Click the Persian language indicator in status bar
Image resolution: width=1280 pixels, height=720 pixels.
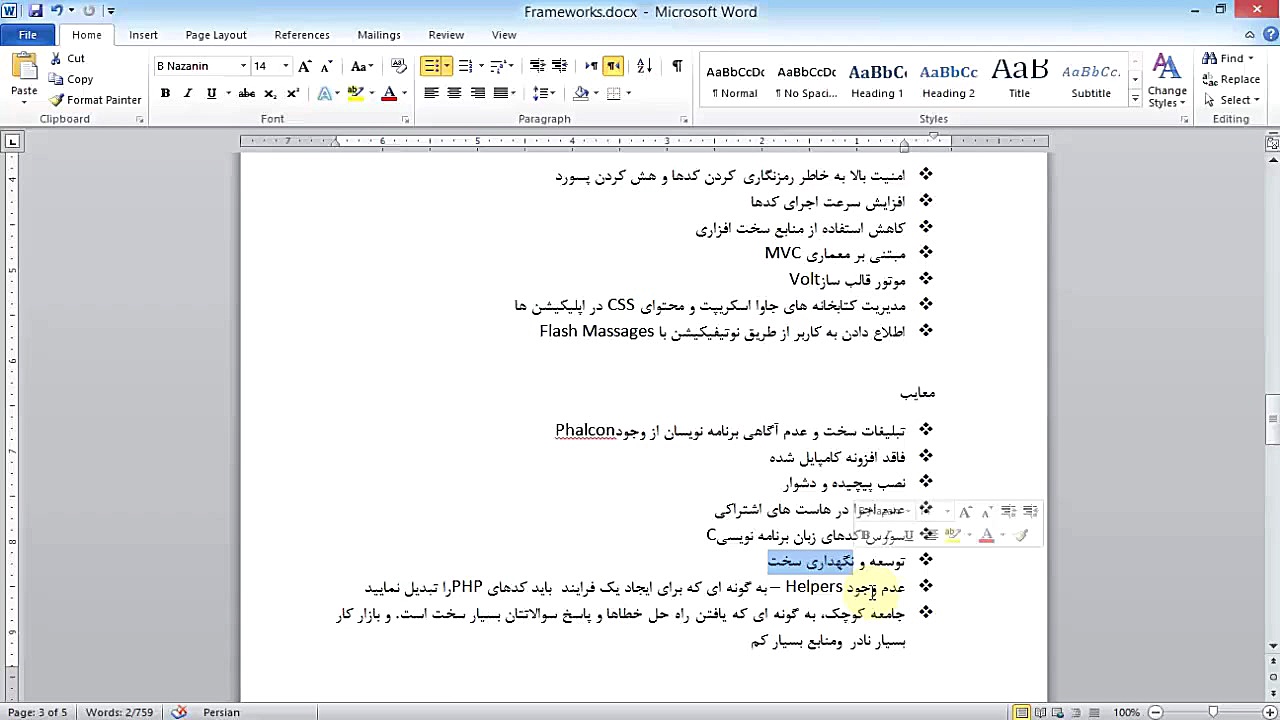click(221, 712)
